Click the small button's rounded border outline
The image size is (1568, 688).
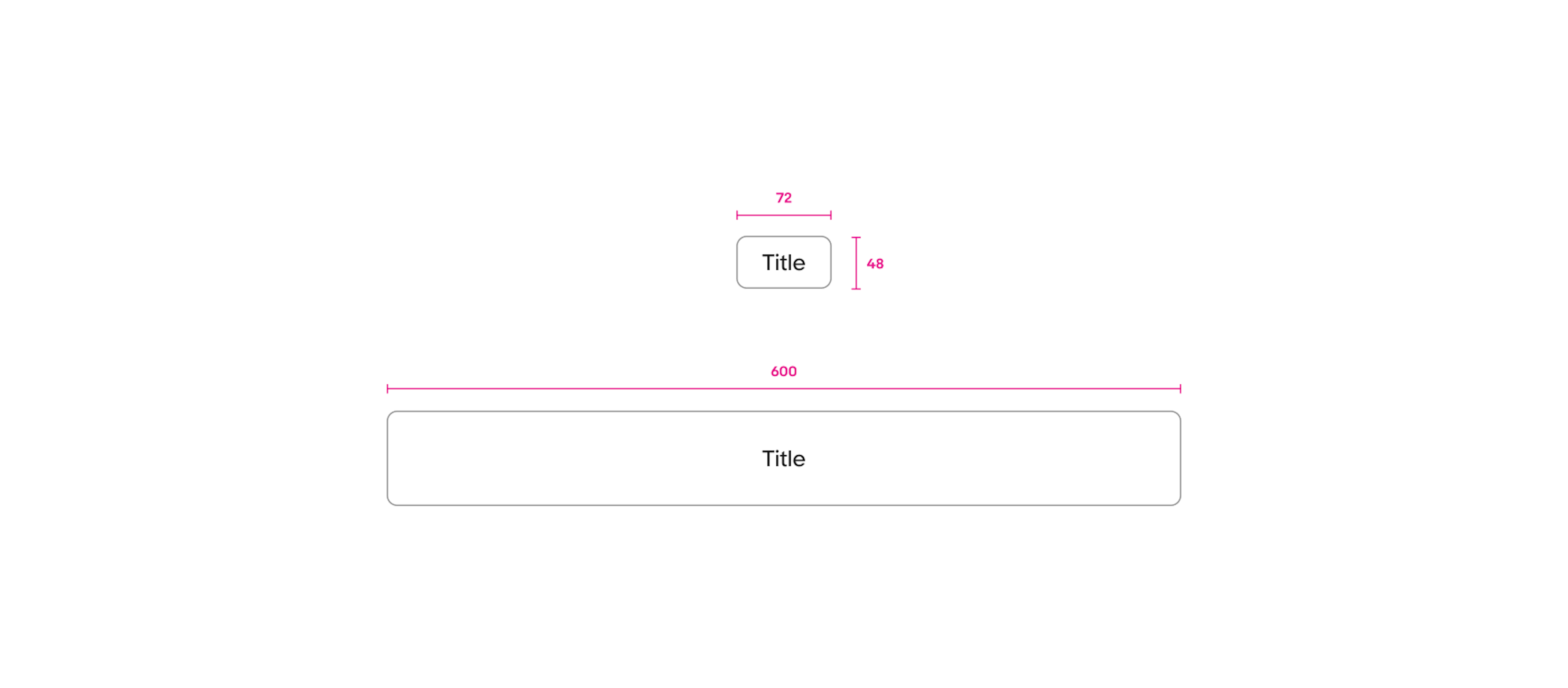(x=784, y=237)
